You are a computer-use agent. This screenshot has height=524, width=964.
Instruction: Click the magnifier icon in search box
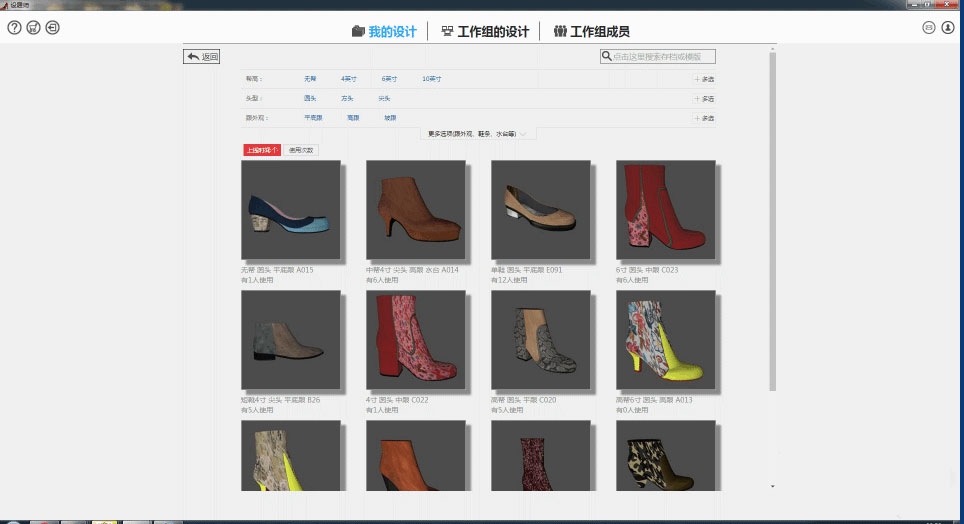607,57
